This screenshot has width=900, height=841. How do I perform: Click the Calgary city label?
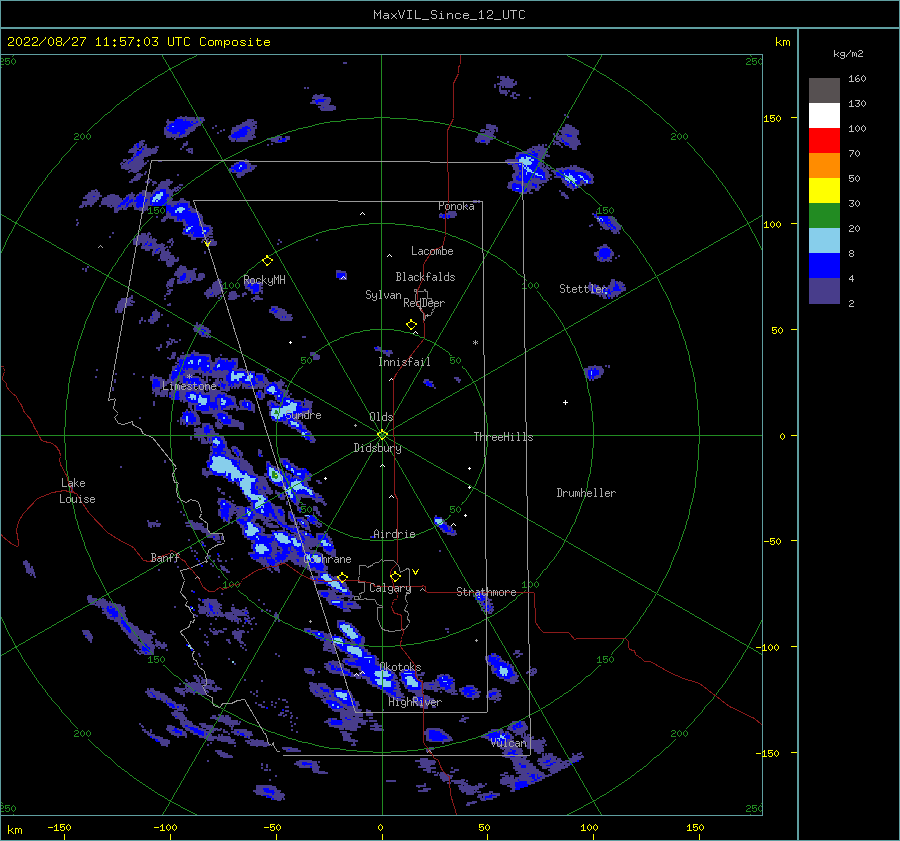(x=390, y=588)
